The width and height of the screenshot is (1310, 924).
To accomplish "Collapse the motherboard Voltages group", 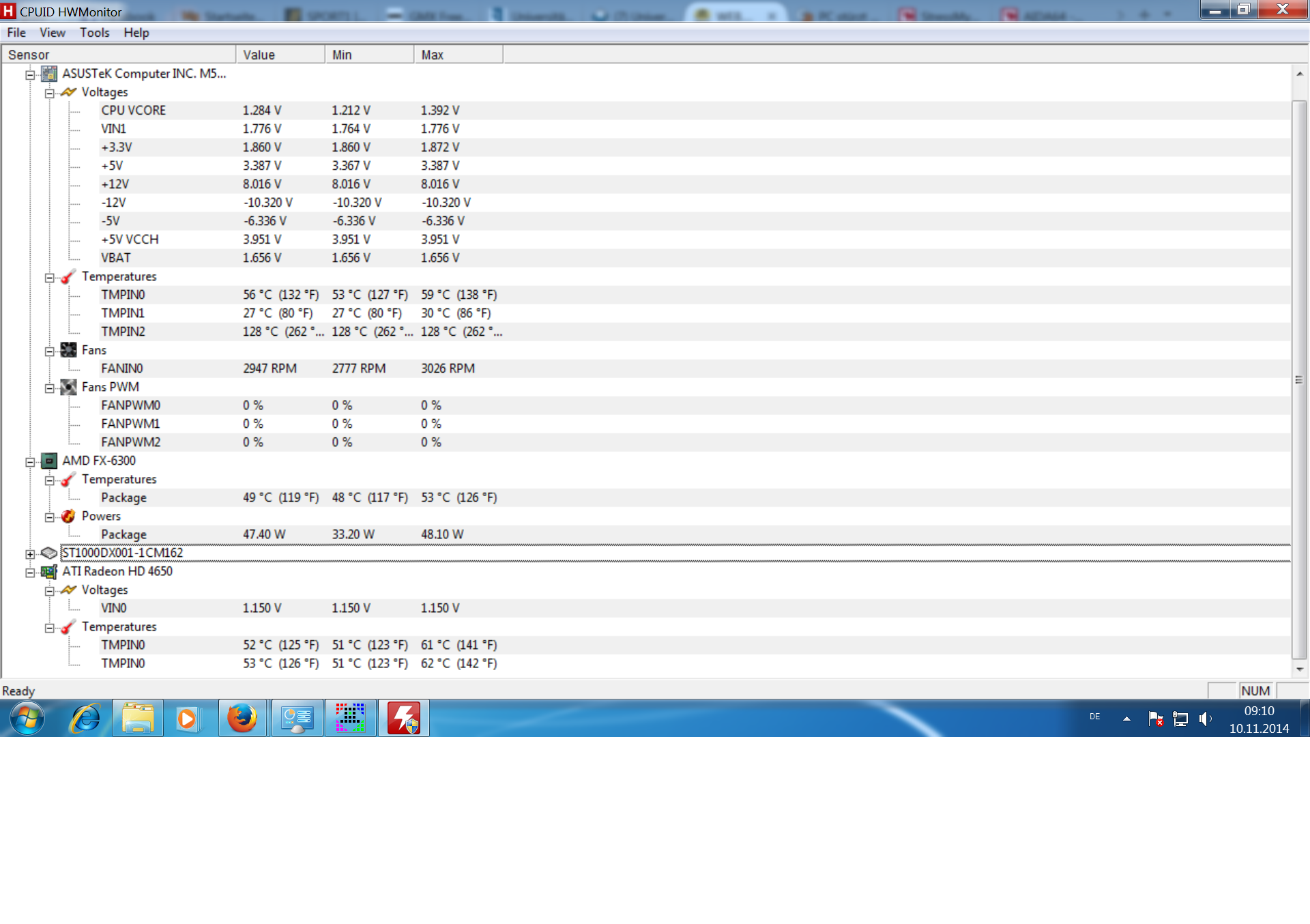I will 50,93.
